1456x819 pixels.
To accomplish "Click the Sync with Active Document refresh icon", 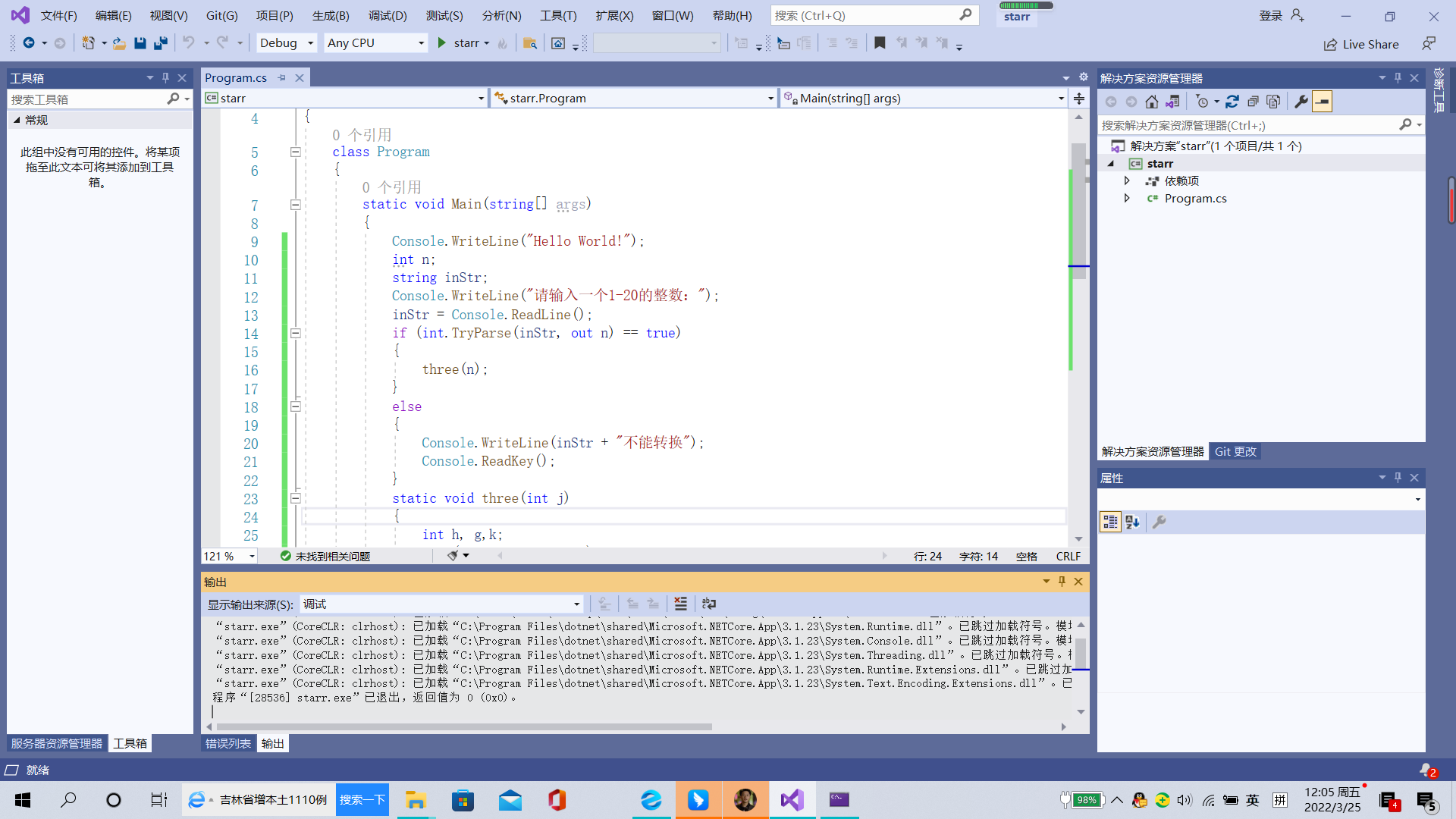I will click(1232, 102).
